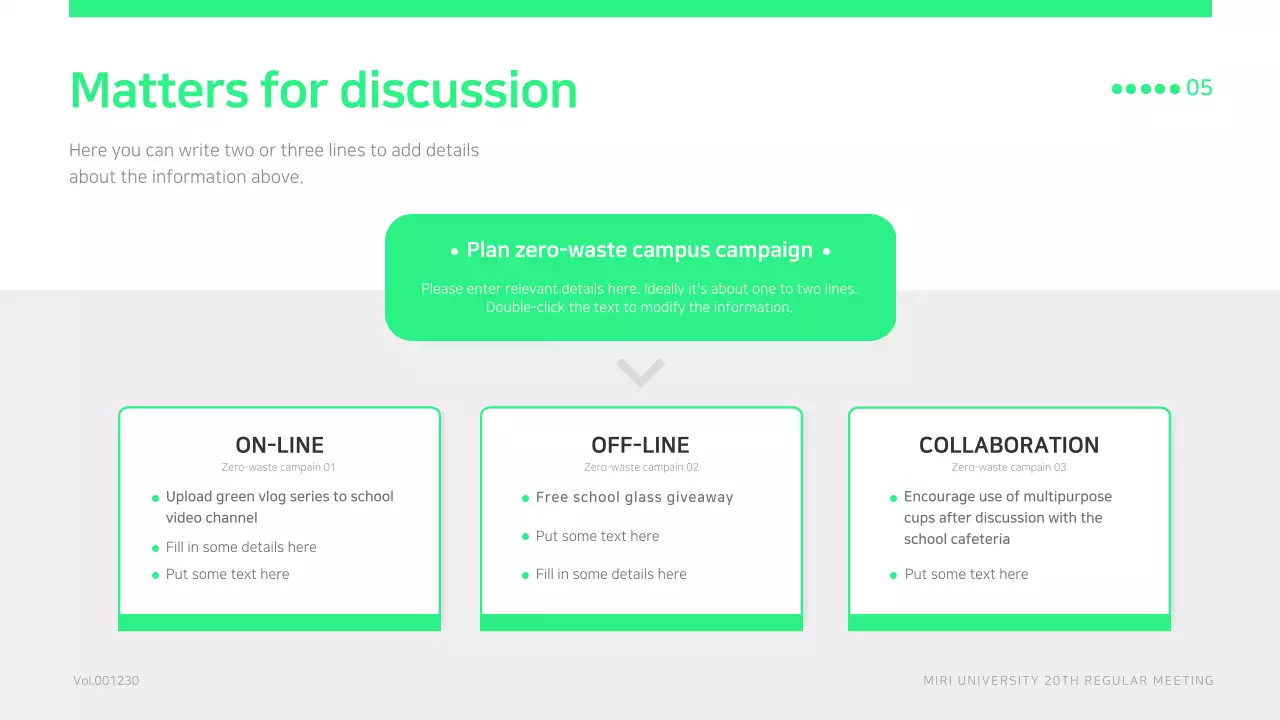Click 'MIRI UNIVERSITY 20TH REGULAR MEETING' footer
The image size is (1280, 720).
pyautogui.click(x=1068, y=681)
